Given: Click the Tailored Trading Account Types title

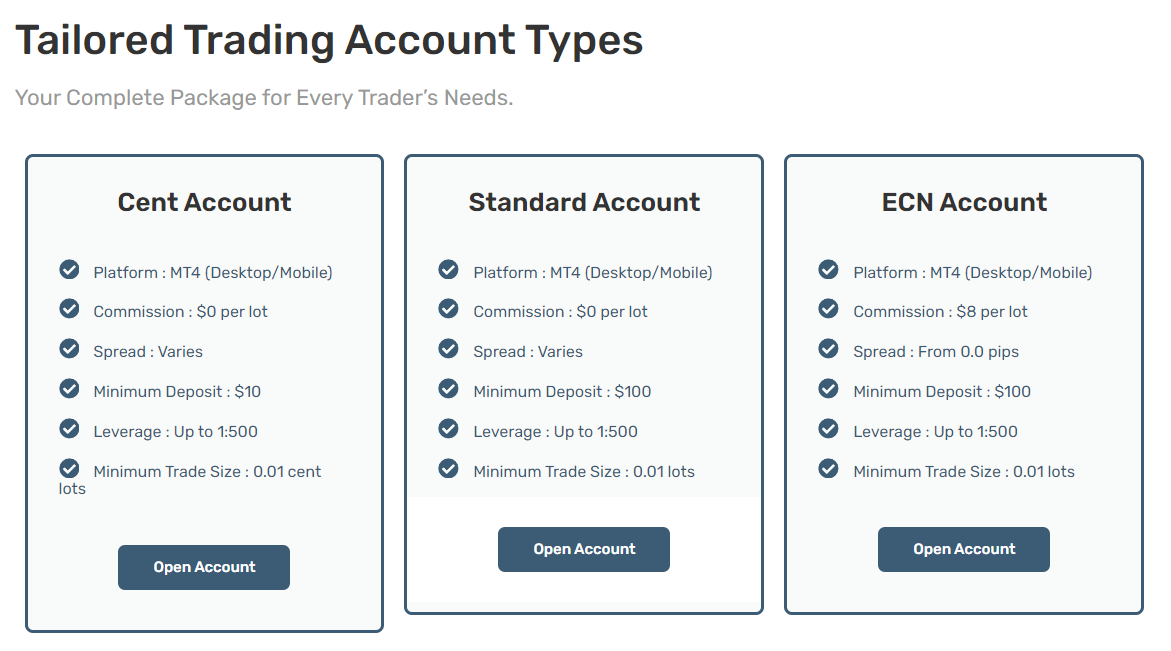Looking at the screenshot, I should click(x=329, y=40).
